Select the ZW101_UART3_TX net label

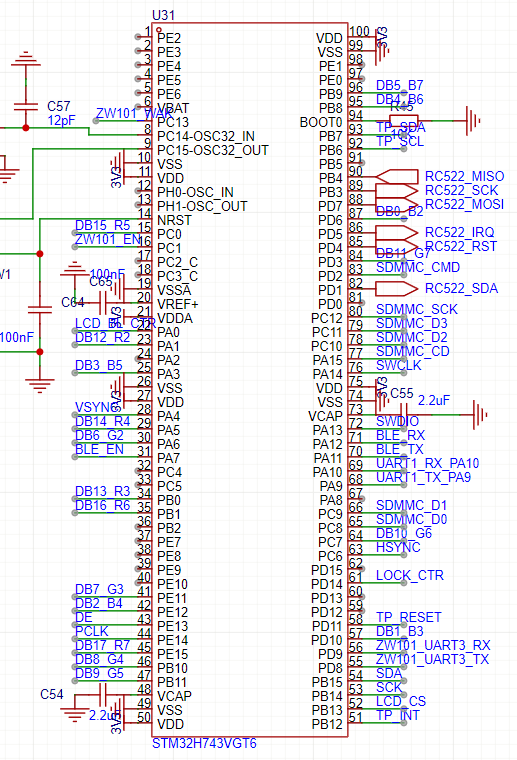pyautogui.click(x=433, y=660)
